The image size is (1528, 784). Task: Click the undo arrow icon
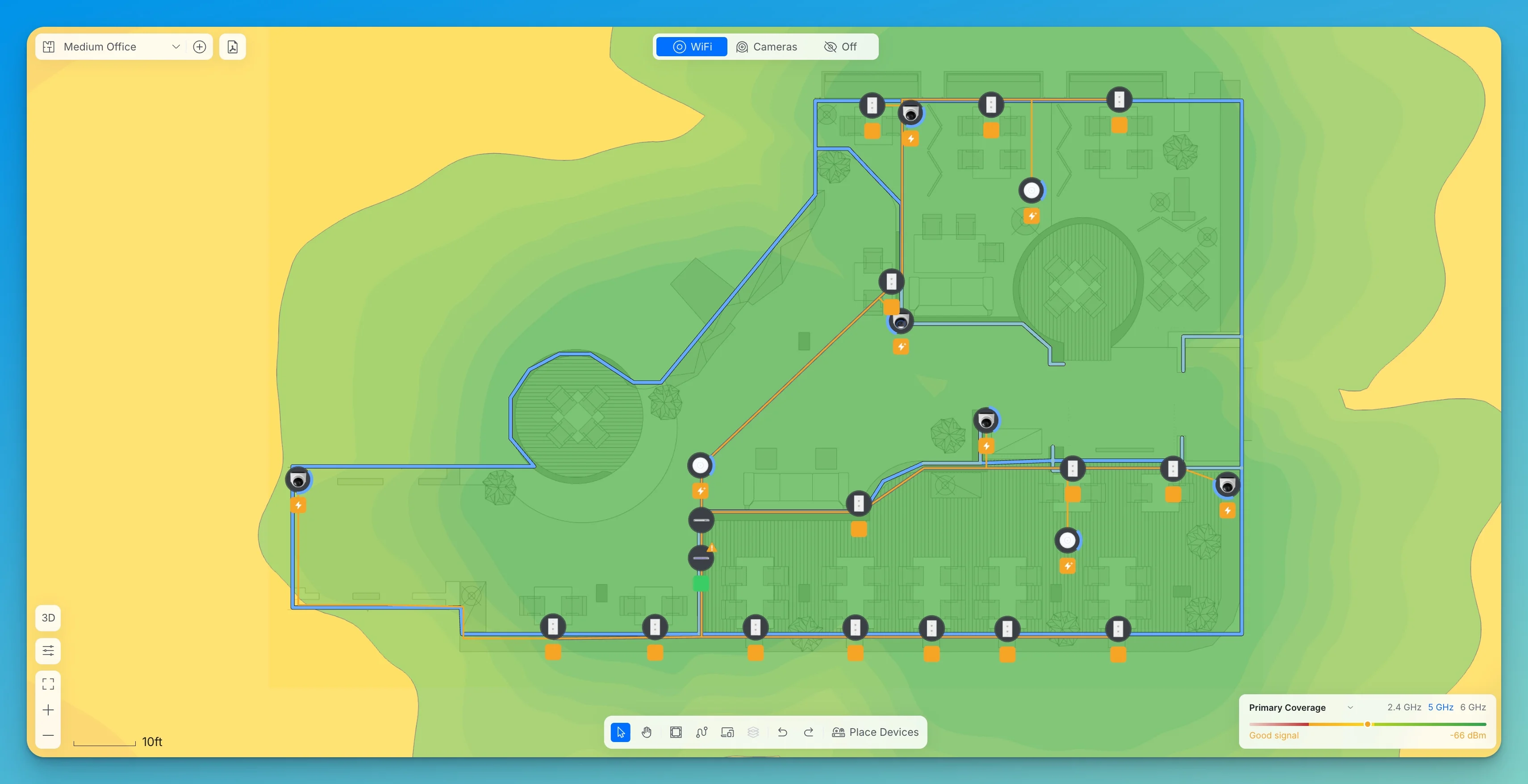coord(782,732)
